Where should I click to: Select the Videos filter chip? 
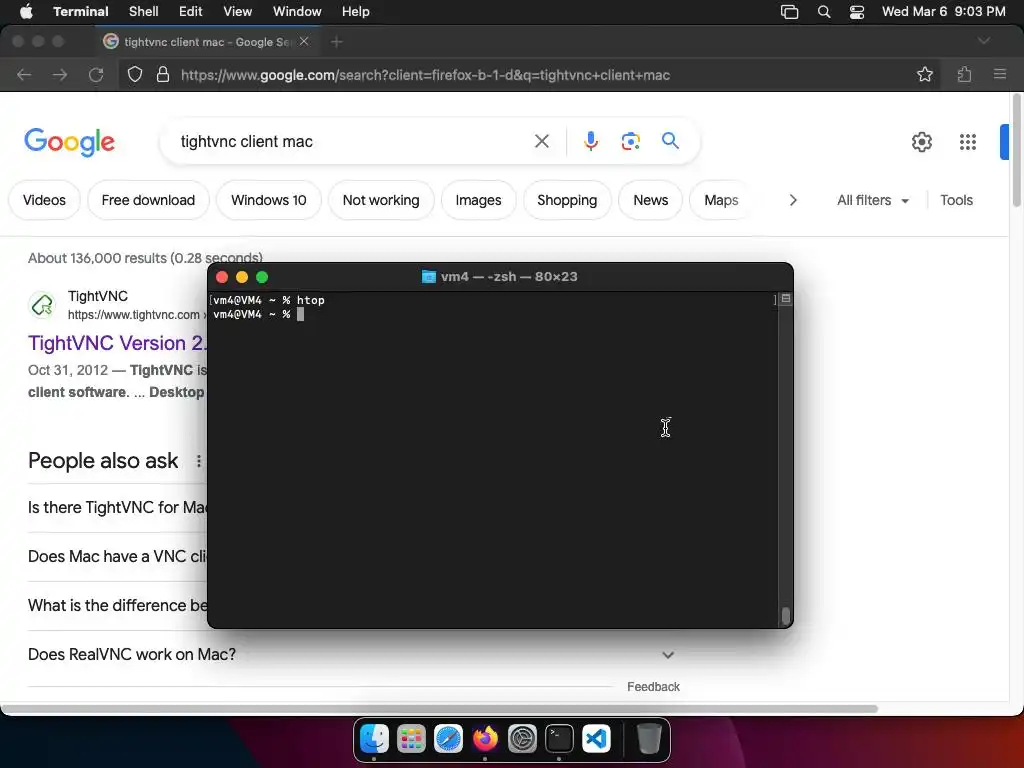(x=44, y=200)
